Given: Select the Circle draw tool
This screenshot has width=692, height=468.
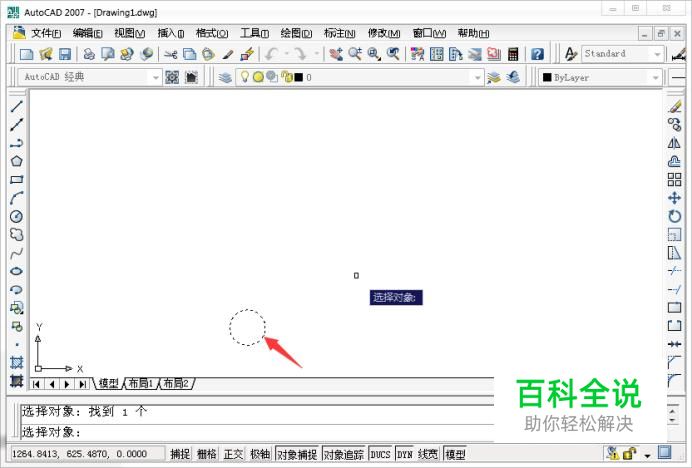Looking at the screenshot, I should [17, 216].
